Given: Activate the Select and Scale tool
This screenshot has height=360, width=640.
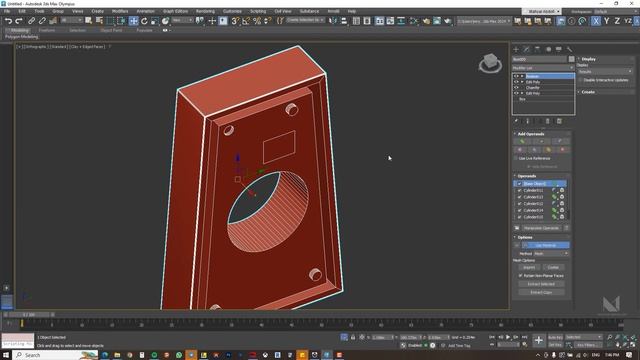Looking at the screenshot, I should click(x=155, y=21).
